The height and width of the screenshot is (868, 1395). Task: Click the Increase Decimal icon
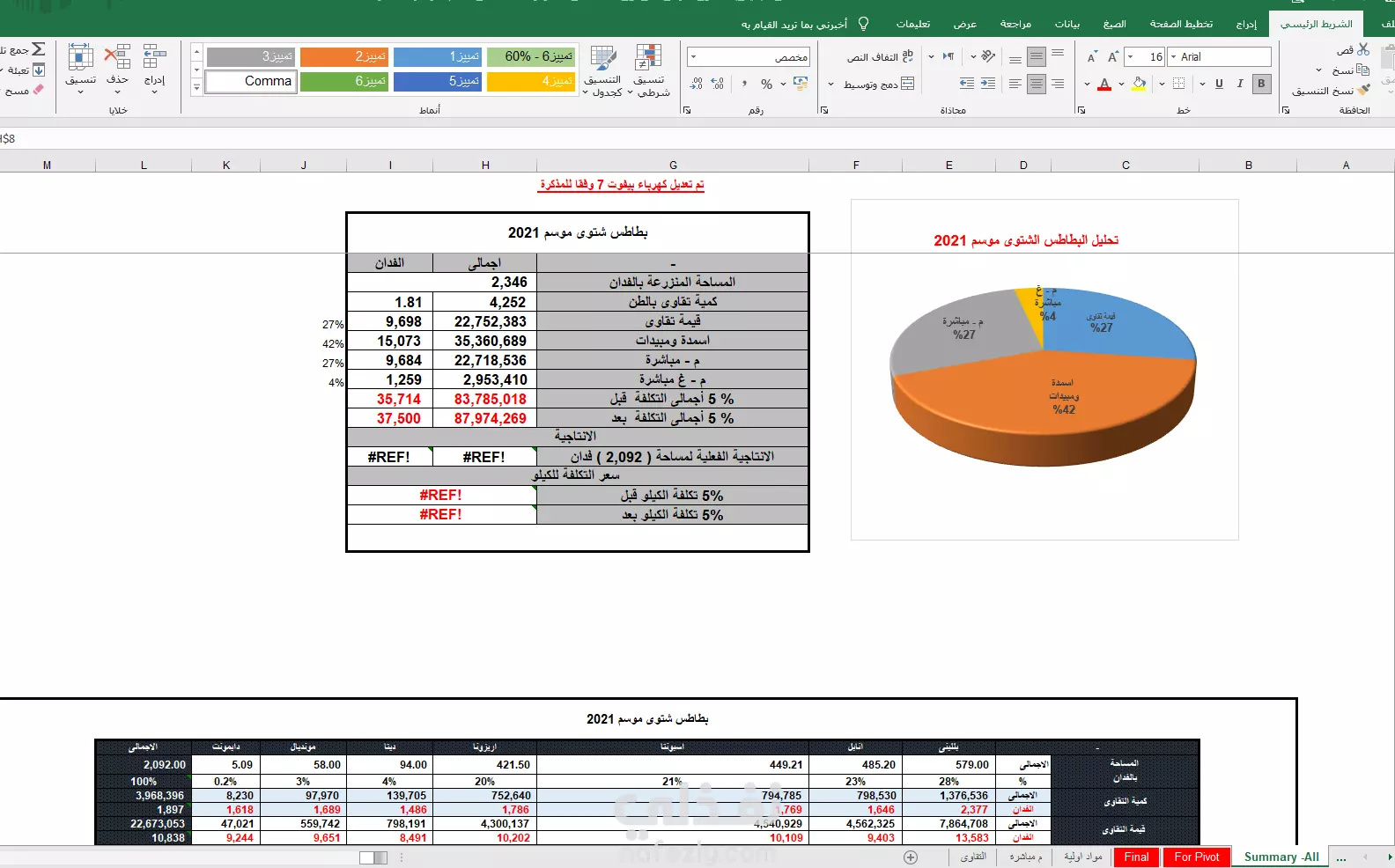(x=718, y=84)
